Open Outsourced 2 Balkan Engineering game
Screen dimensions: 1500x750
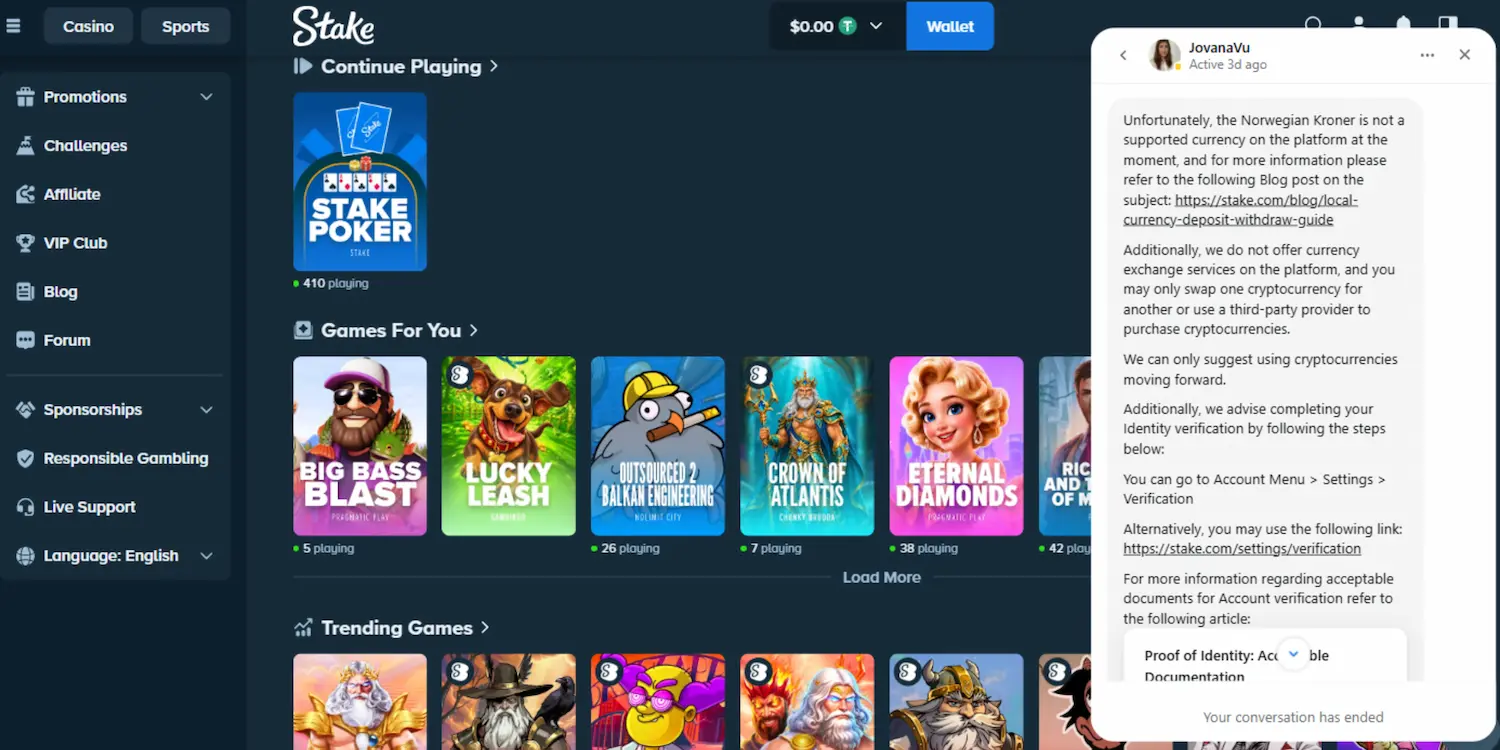658,446
